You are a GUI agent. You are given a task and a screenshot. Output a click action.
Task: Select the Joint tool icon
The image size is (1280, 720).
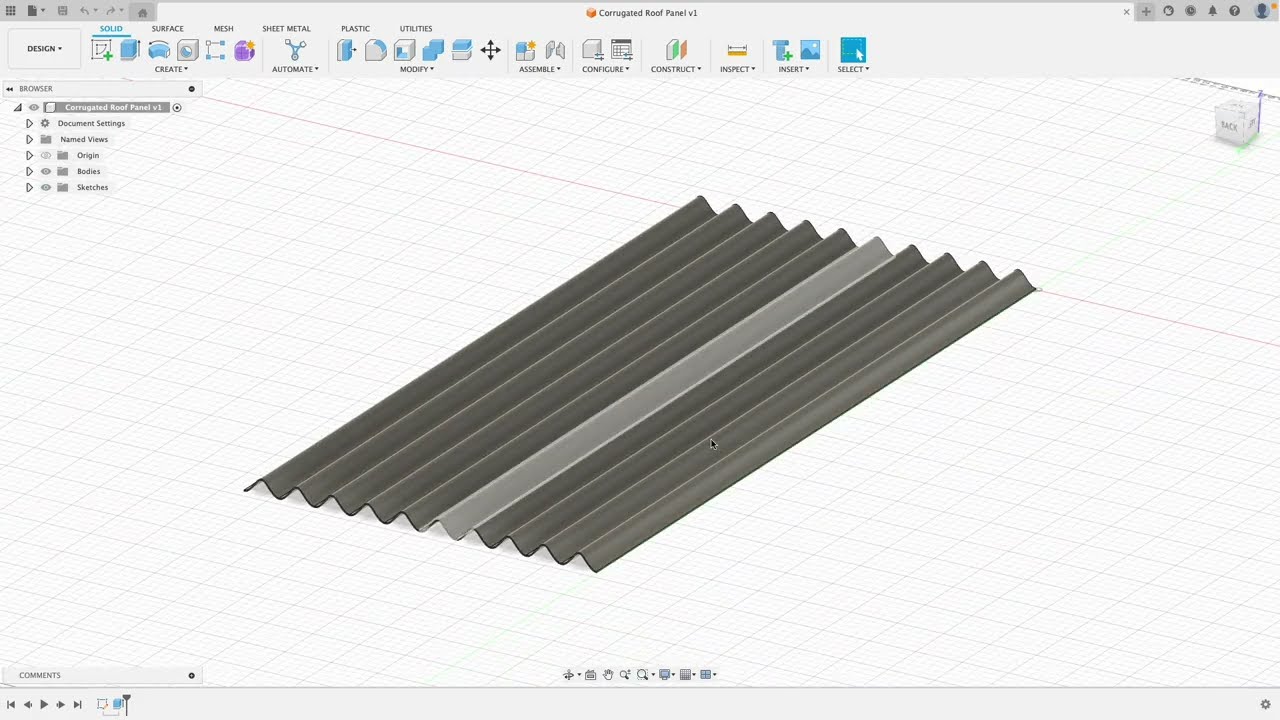click(555, 50)
